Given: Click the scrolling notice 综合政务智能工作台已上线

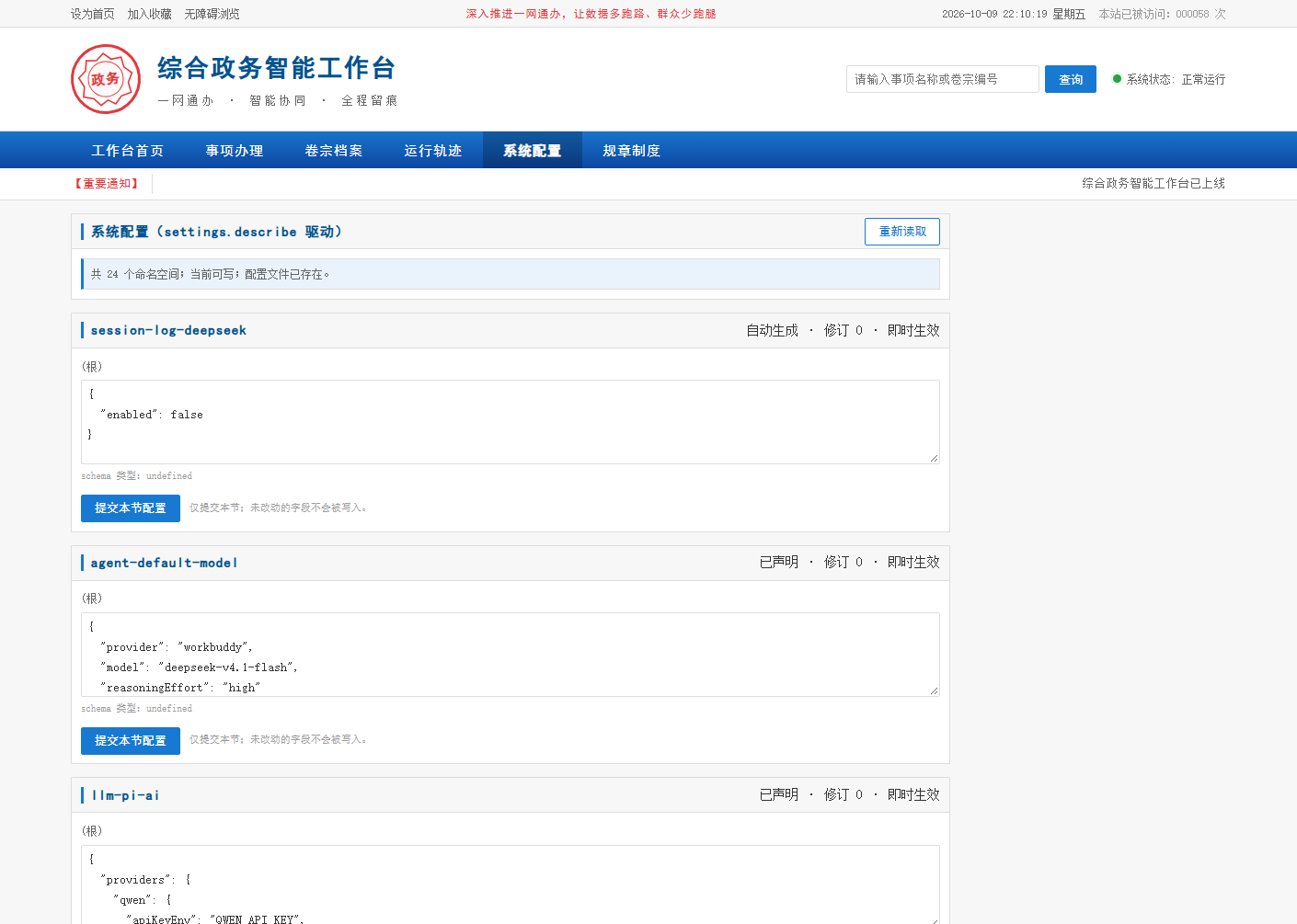Looking at the screenshot, I should 1154,184.
